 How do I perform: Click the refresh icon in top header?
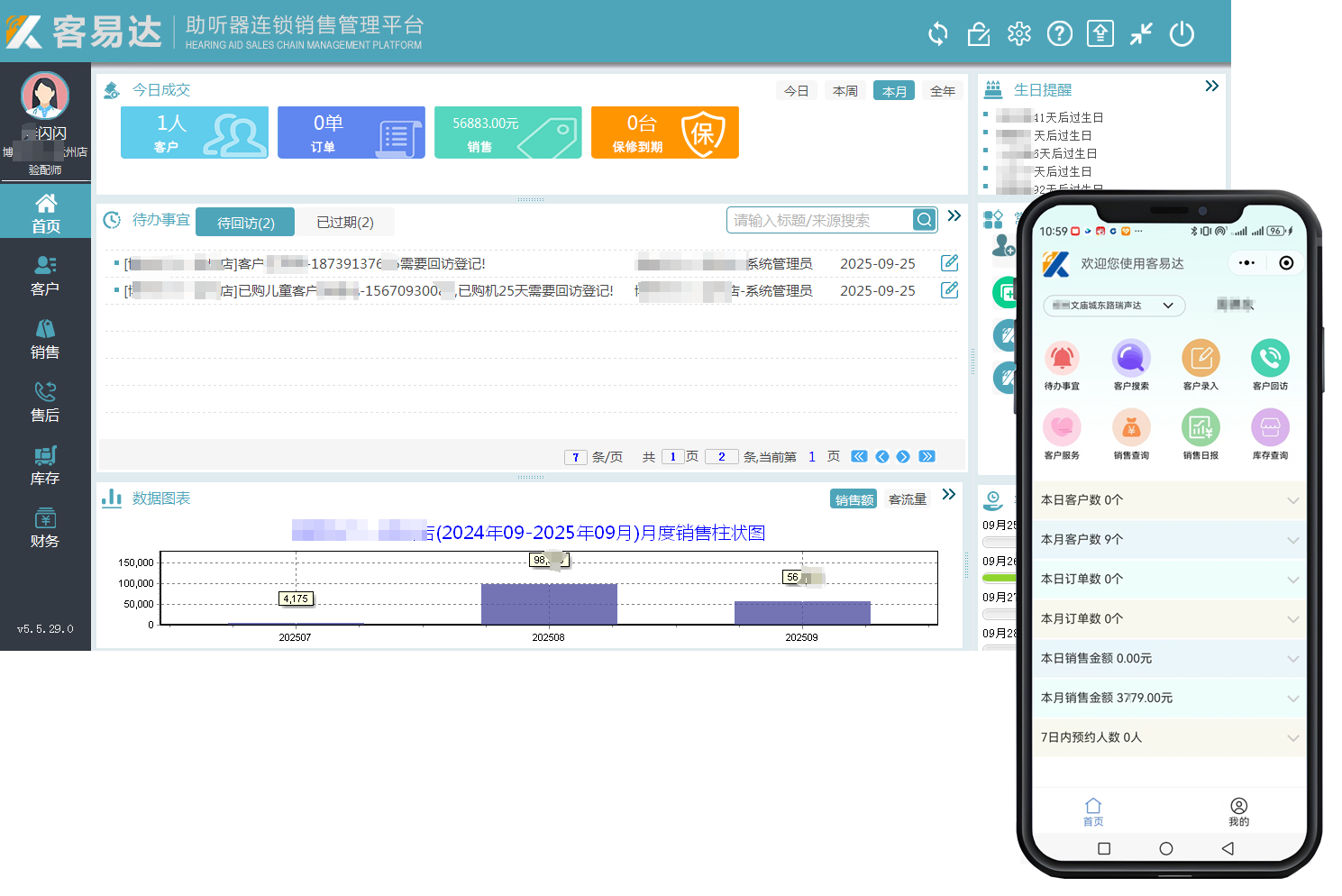[938, 34]
